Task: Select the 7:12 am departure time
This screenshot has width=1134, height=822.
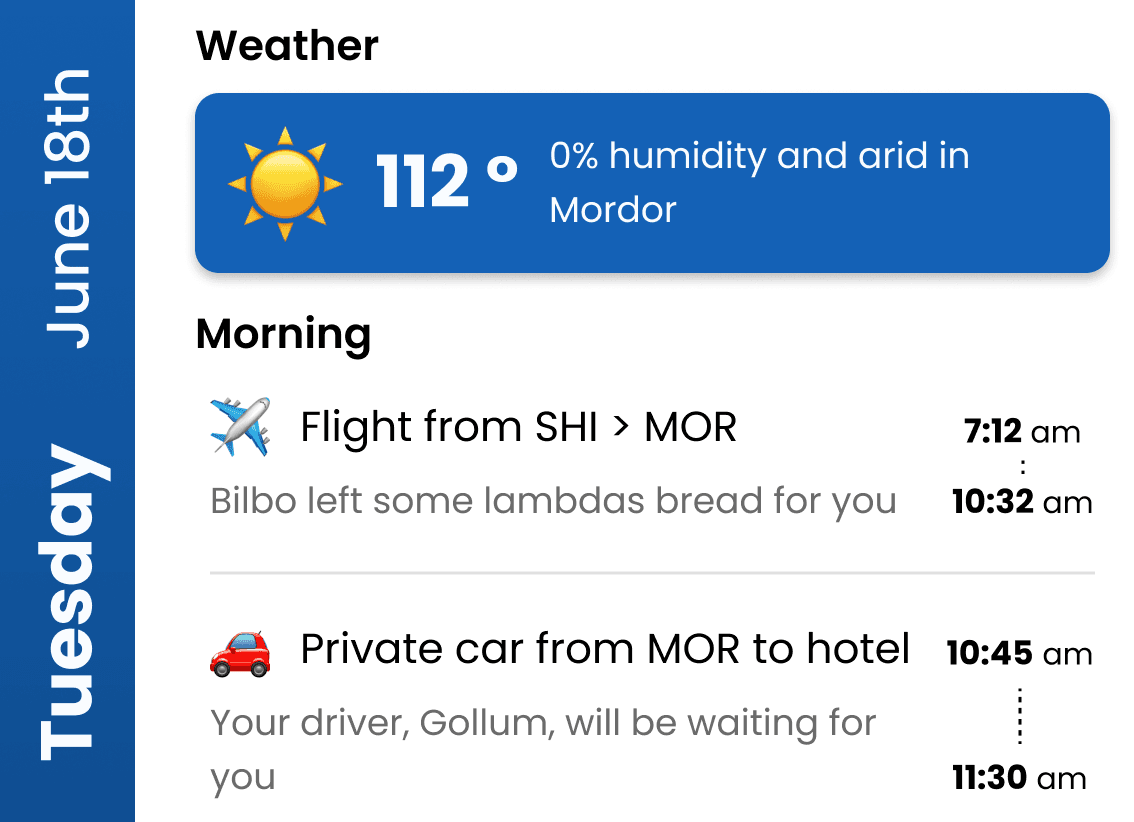Action: pos(1022,432)
